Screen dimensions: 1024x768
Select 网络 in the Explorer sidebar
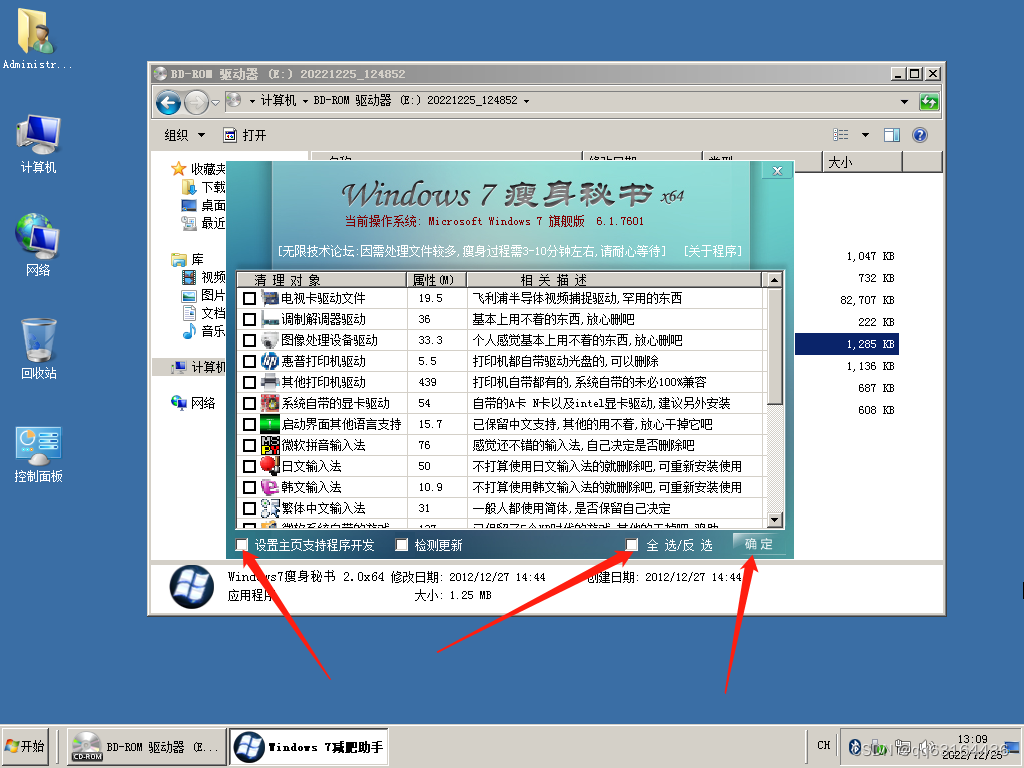coord(194,403)
